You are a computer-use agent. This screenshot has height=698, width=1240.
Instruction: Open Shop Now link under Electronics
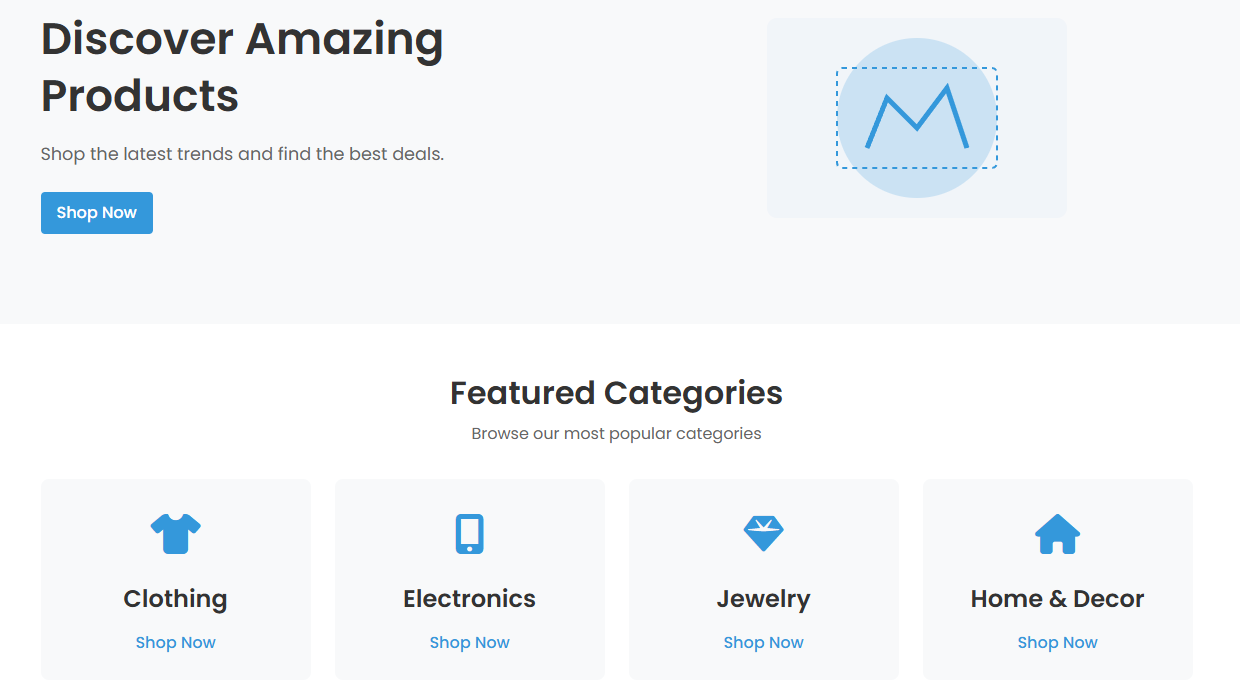[470, 643]
